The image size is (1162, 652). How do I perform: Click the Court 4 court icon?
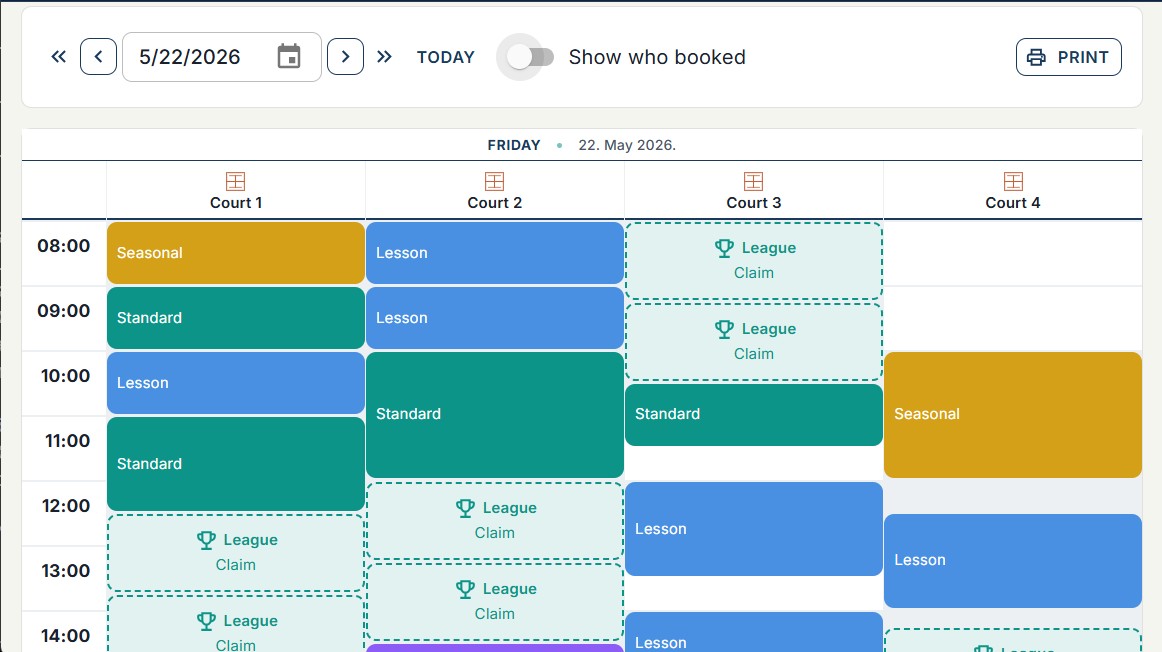tap(1013, 182)
